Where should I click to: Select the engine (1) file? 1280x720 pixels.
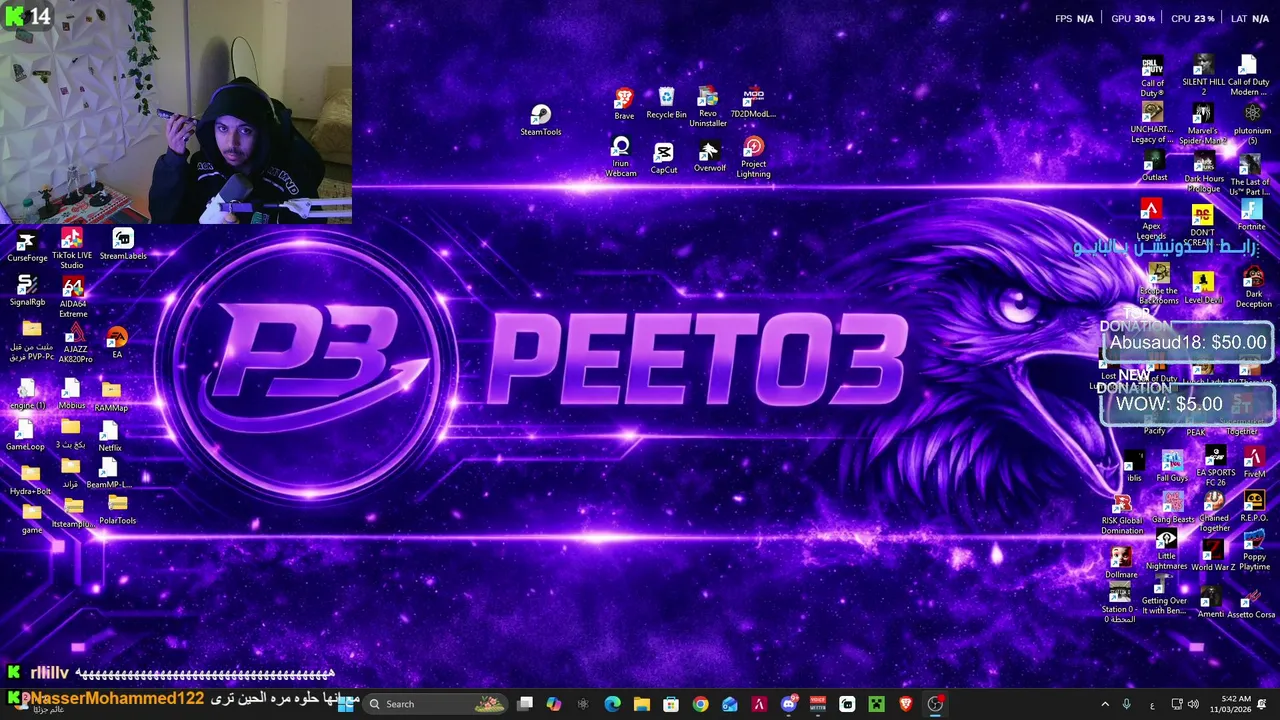pos(28,394)
